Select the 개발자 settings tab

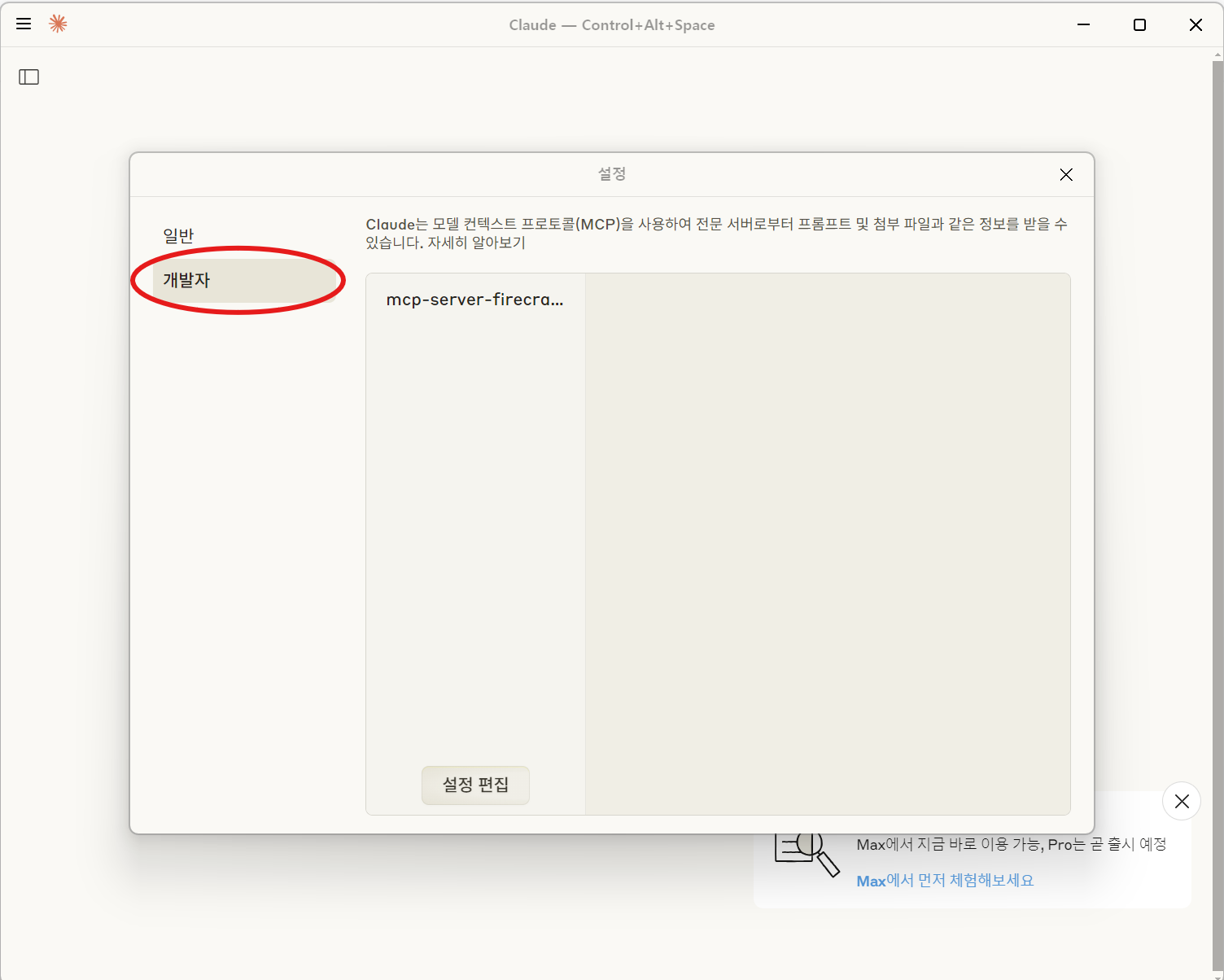(x=244, y=280)
